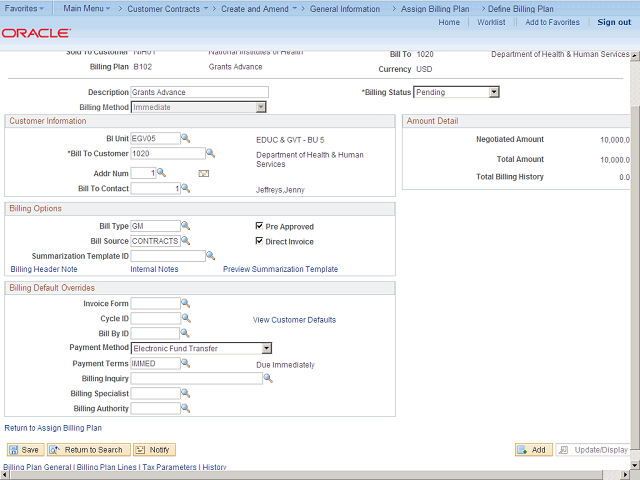Open the Billing Status dropdown
Viewport: 640px width, 480px height.
pyautogui.click(x=493, y=92)
